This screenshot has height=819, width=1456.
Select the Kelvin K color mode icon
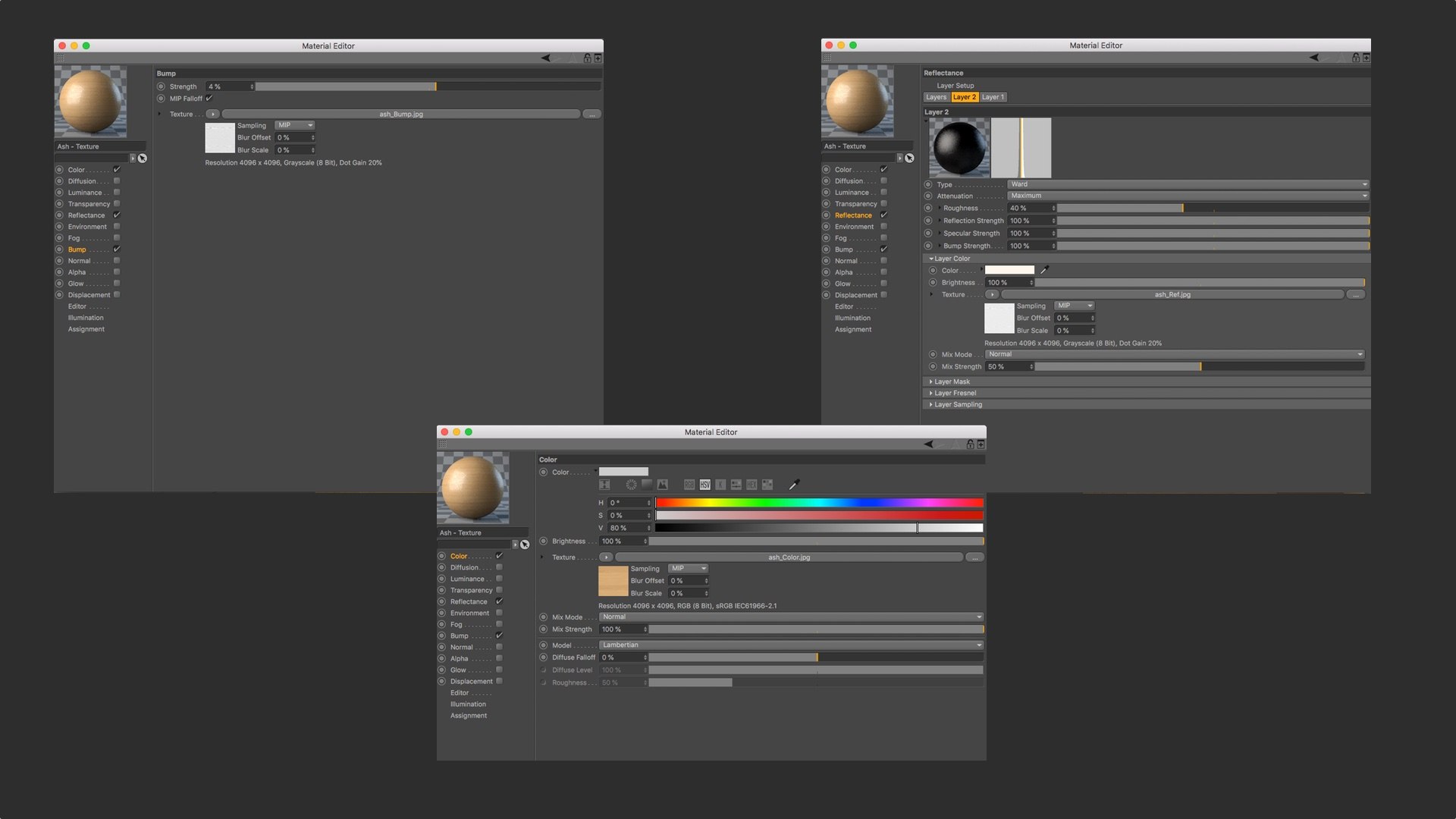coord(720,485)
